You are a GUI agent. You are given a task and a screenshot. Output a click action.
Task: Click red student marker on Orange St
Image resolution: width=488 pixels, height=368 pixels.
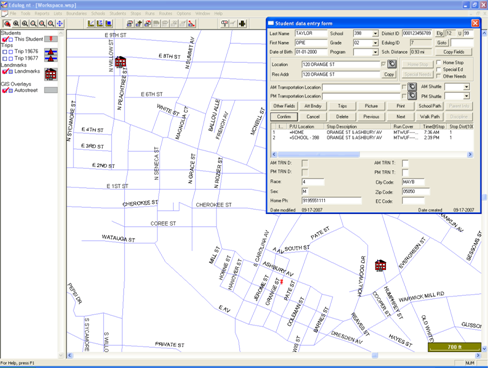pos(282,282)
